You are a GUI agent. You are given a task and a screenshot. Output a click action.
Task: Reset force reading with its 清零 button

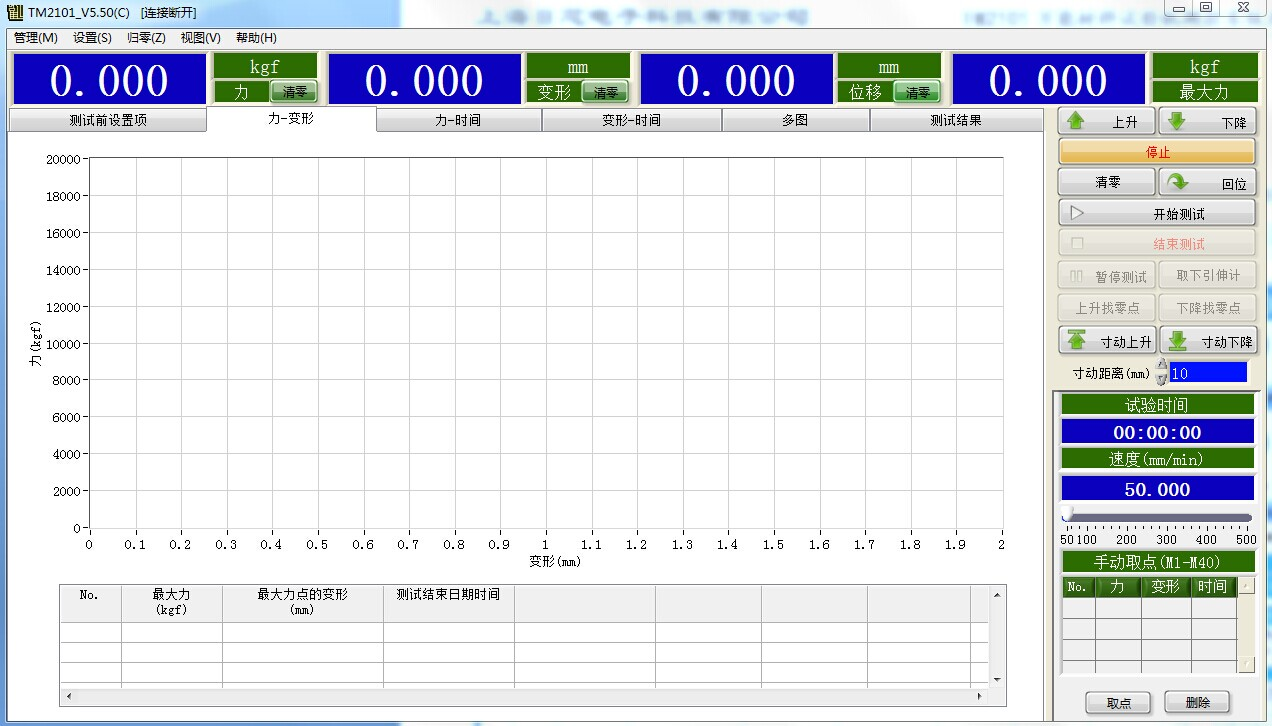[x=294, y=92]
